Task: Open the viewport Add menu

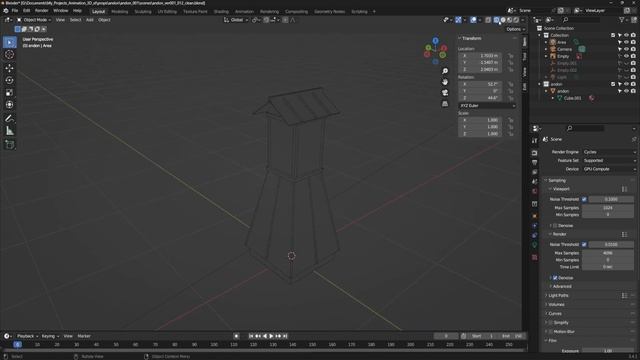Action: (x=89, y=20)
